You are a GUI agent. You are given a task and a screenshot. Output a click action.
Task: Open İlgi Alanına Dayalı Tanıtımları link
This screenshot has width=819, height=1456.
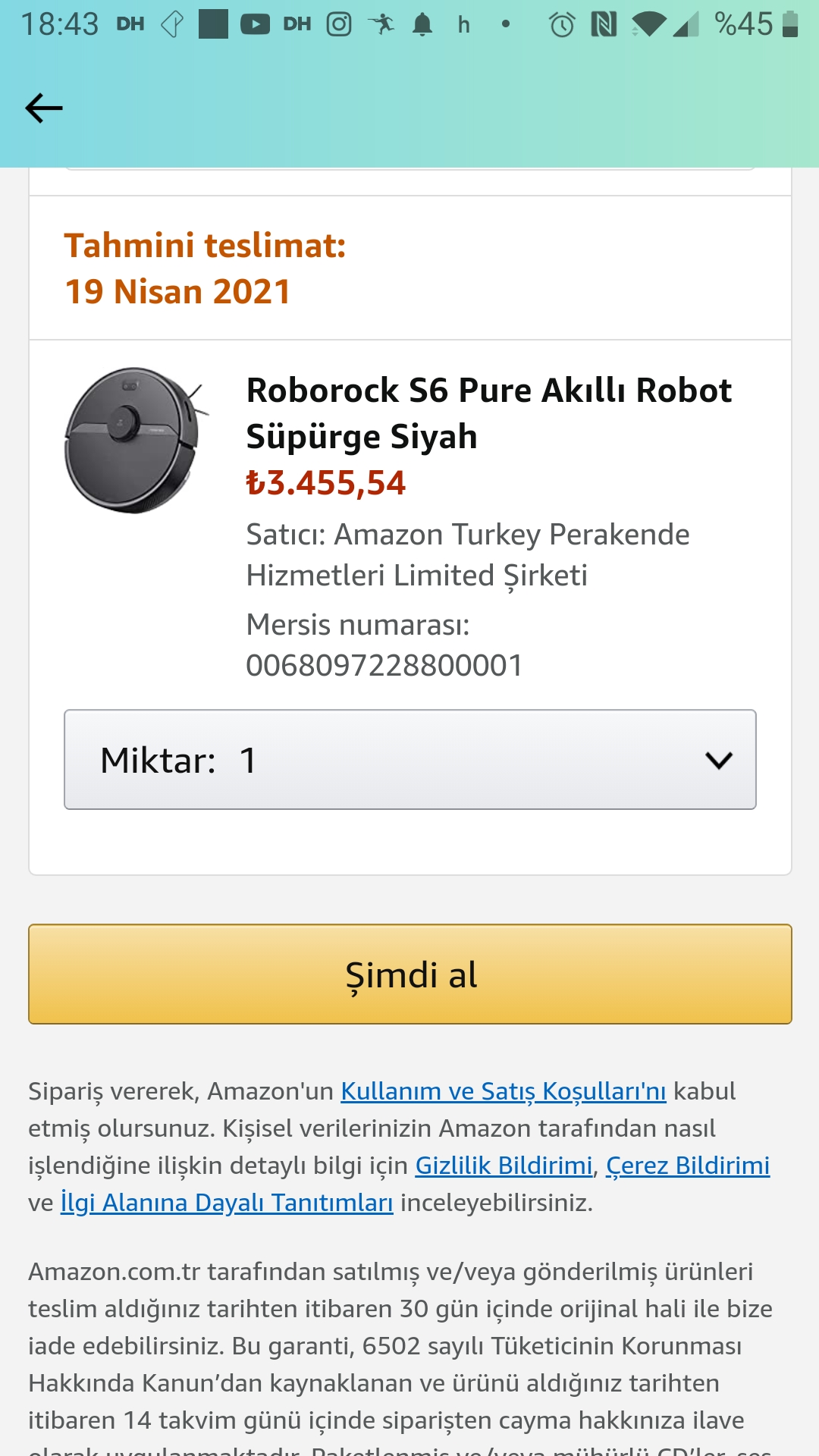tap(227, 1203)
